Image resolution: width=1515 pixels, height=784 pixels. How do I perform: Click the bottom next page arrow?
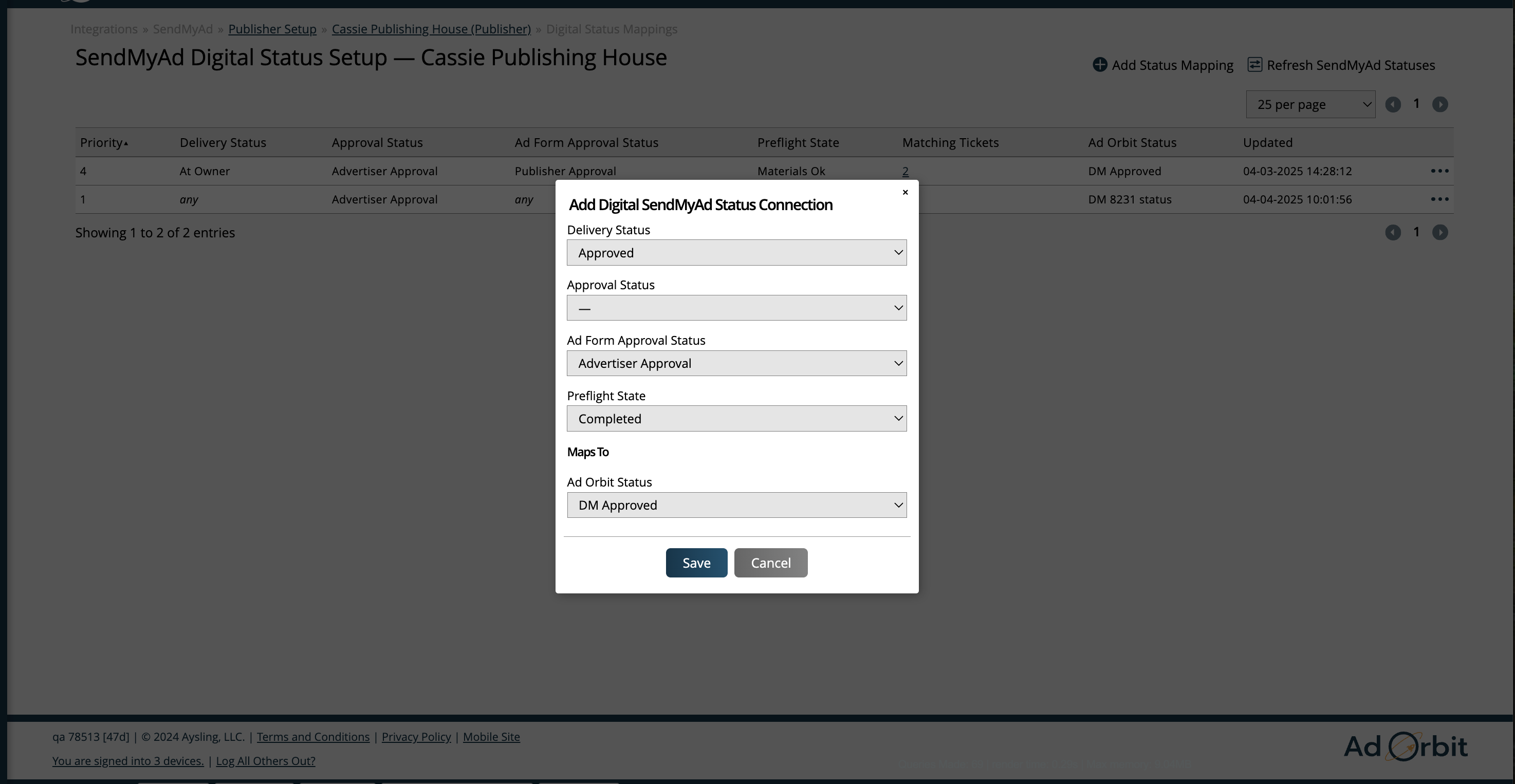click(x=1440, y=232)
